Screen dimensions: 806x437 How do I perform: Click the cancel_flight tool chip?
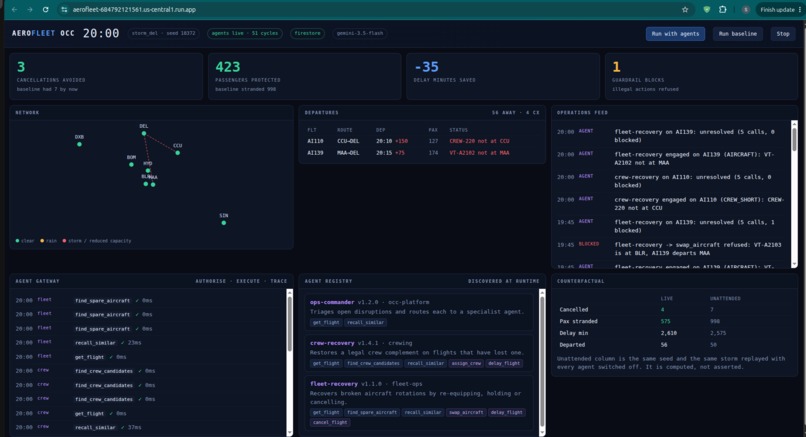pyautogui.click(x=330, y=422)
